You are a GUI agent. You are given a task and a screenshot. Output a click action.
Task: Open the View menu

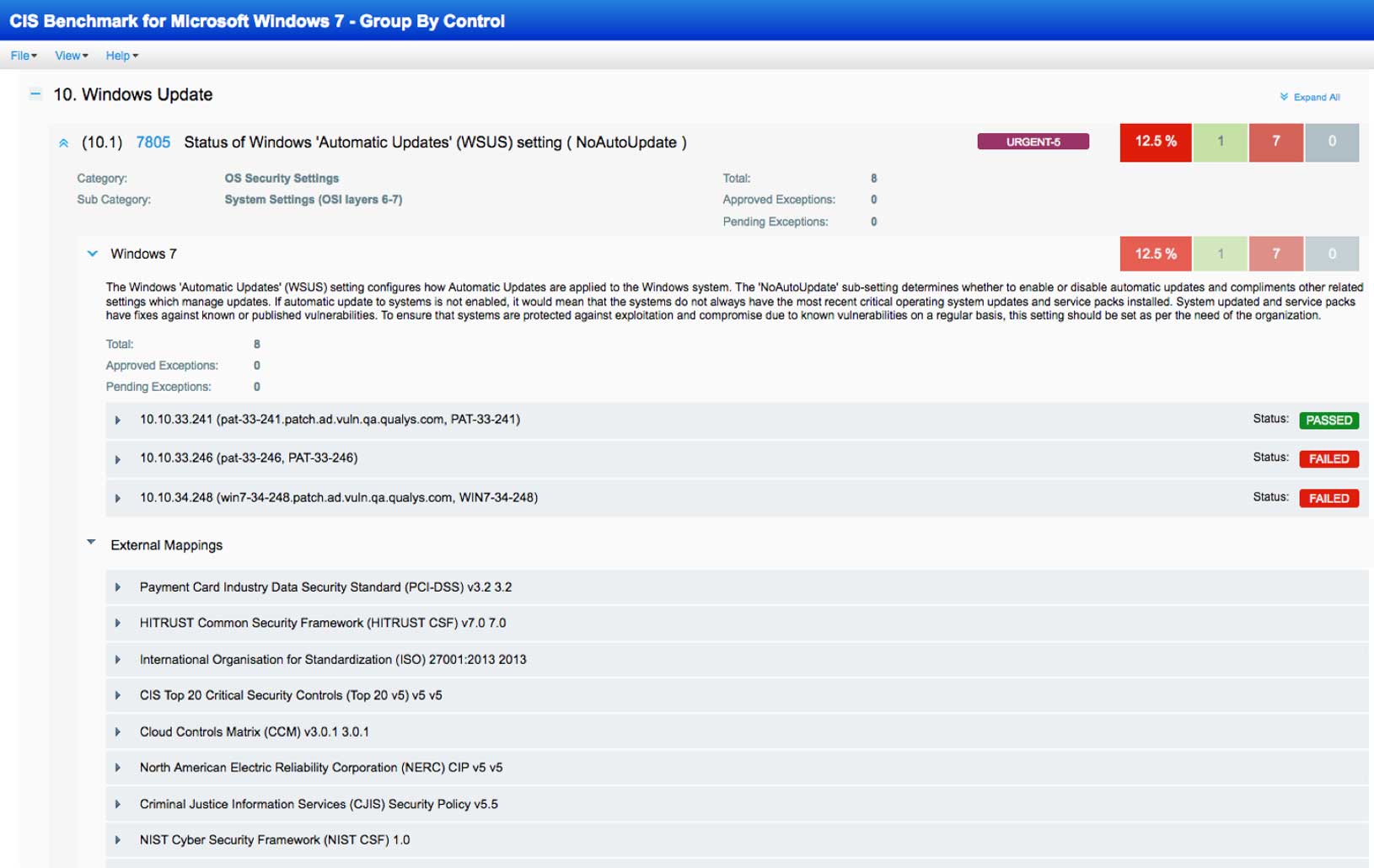coord(70,56)
